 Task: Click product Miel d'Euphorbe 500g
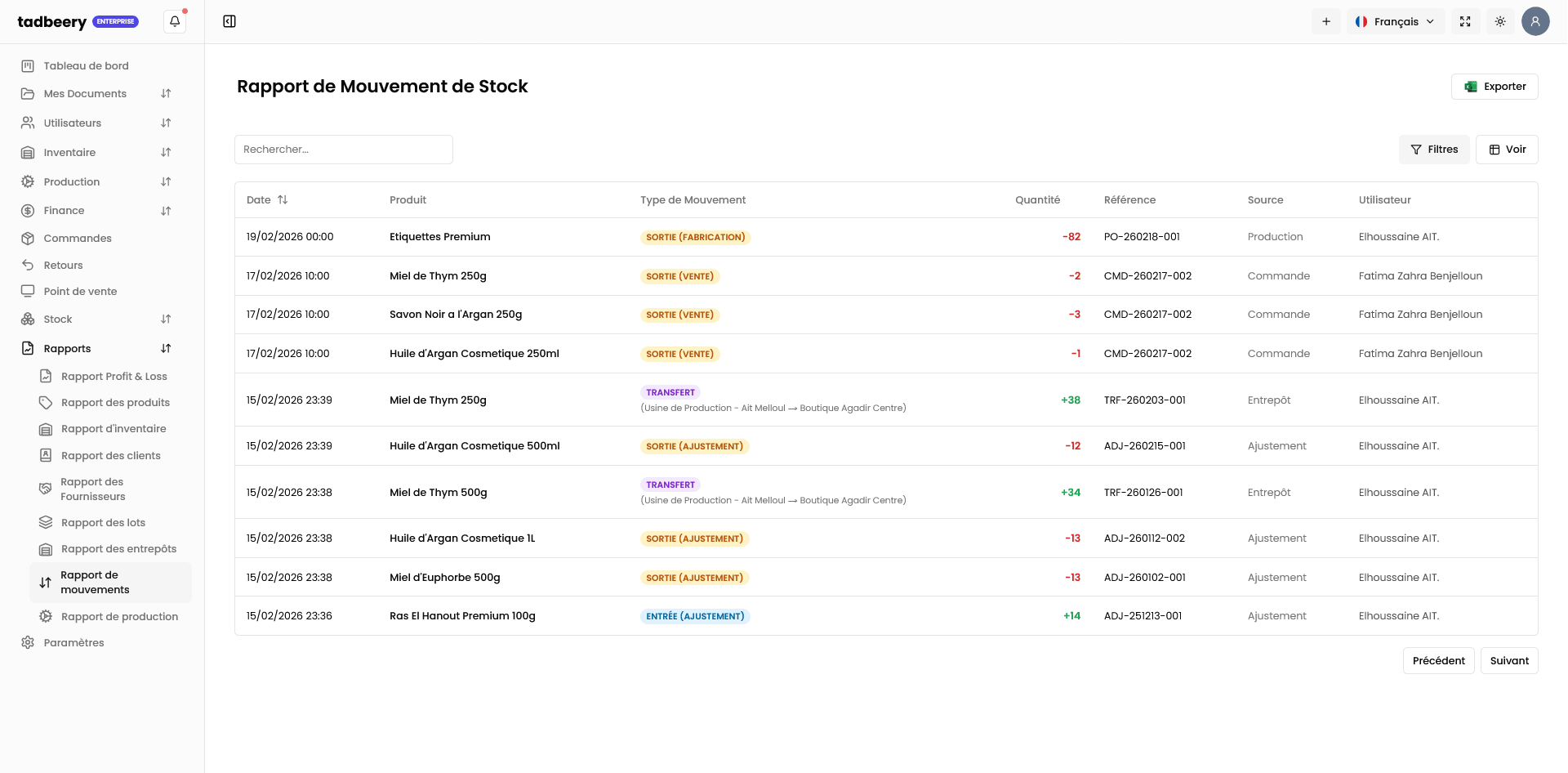445,578
